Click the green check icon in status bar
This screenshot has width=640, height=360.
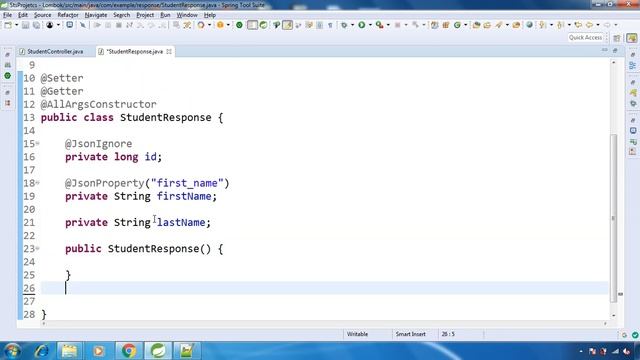tap(635, 335)
